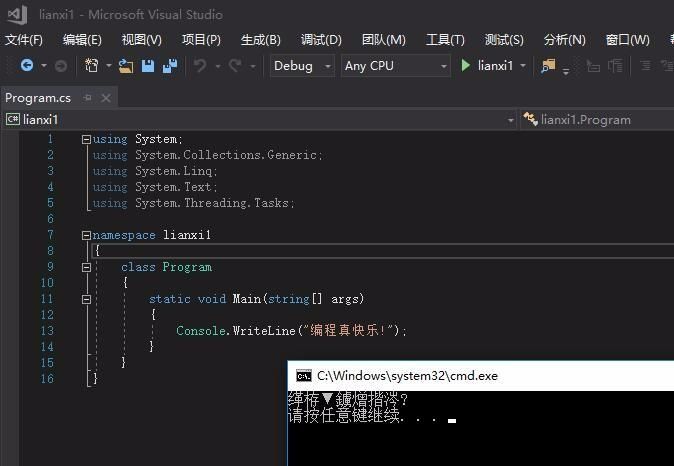The height and width of the screenshot is (466, 674).
Task: Click the Open File folder icon
Action: (125, 66)
